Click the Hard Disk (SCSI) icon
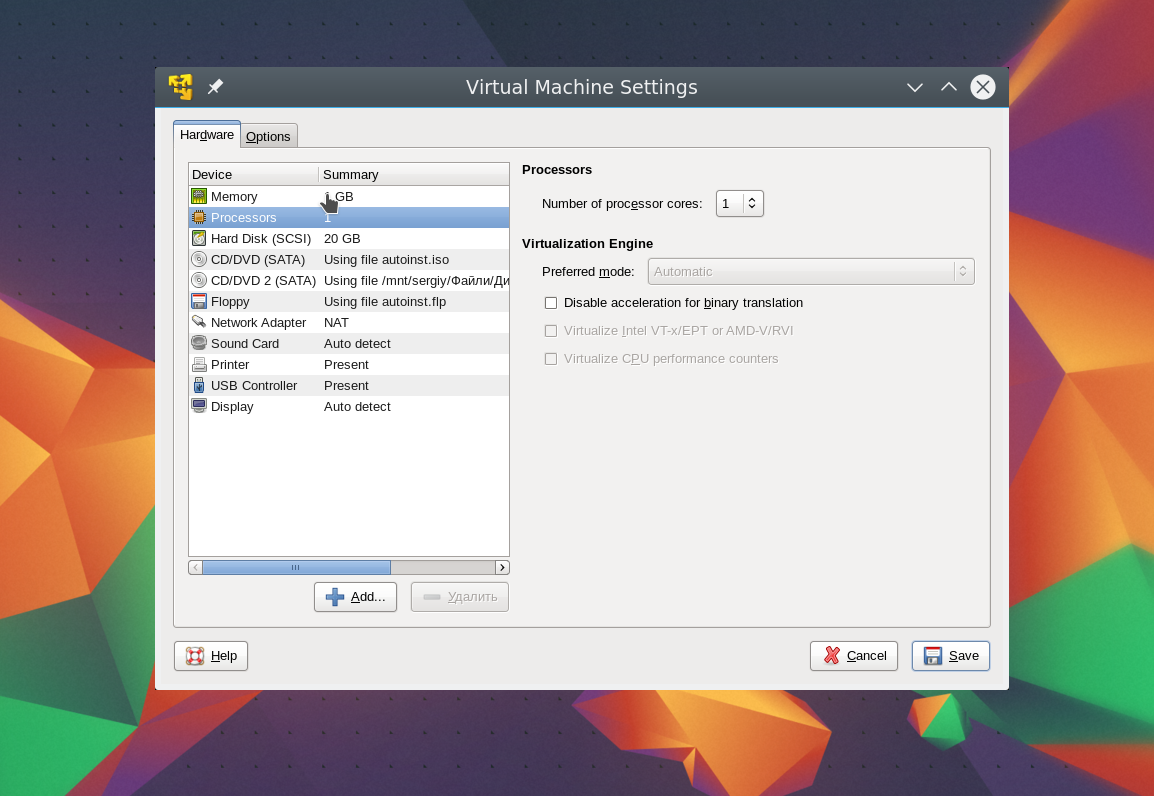1154x796 pixels. click(x=199, y=239)
